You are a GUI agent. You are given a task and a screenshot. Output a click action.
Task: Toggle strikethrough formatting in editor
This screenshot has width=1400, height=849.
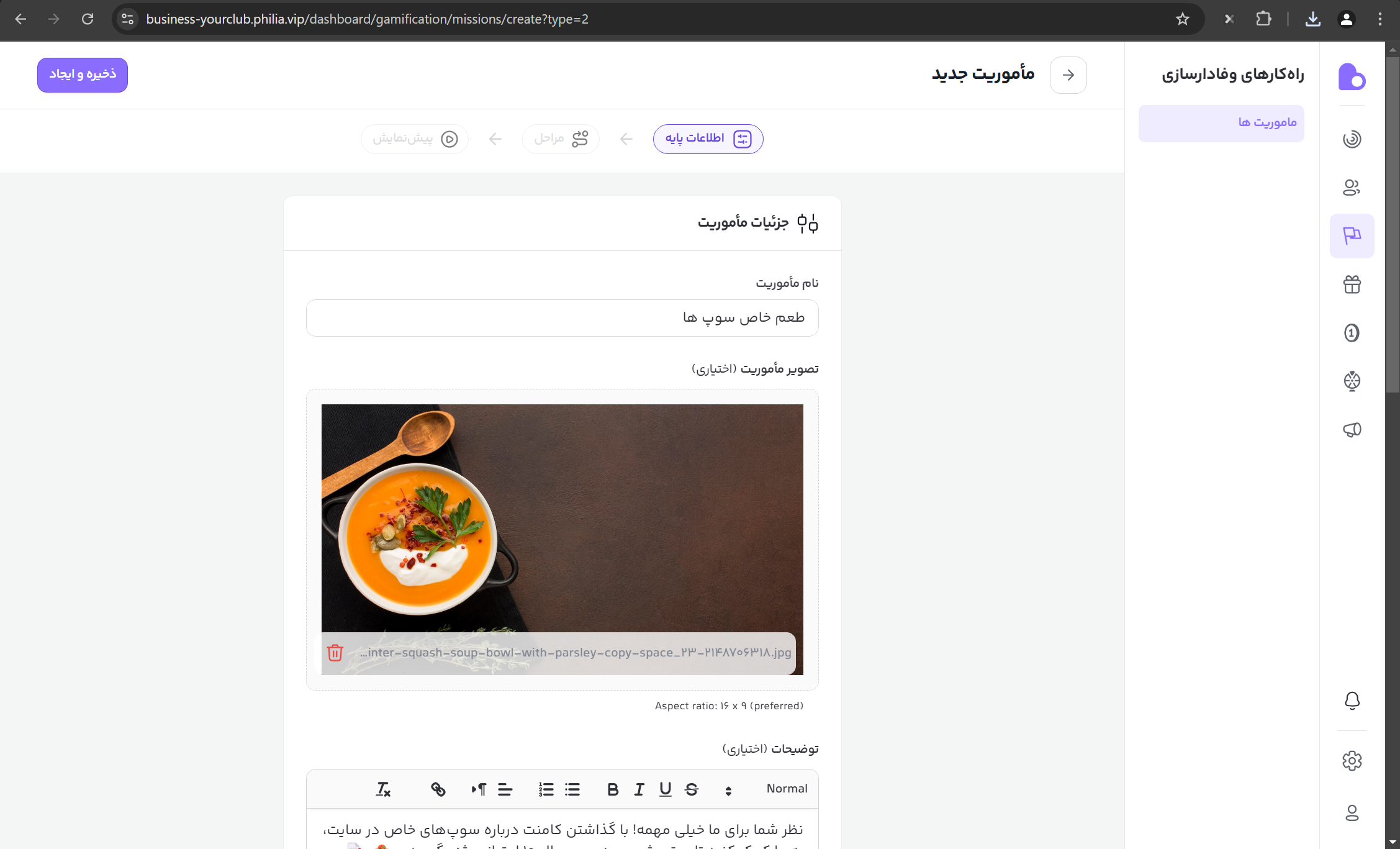click(691, 789)
